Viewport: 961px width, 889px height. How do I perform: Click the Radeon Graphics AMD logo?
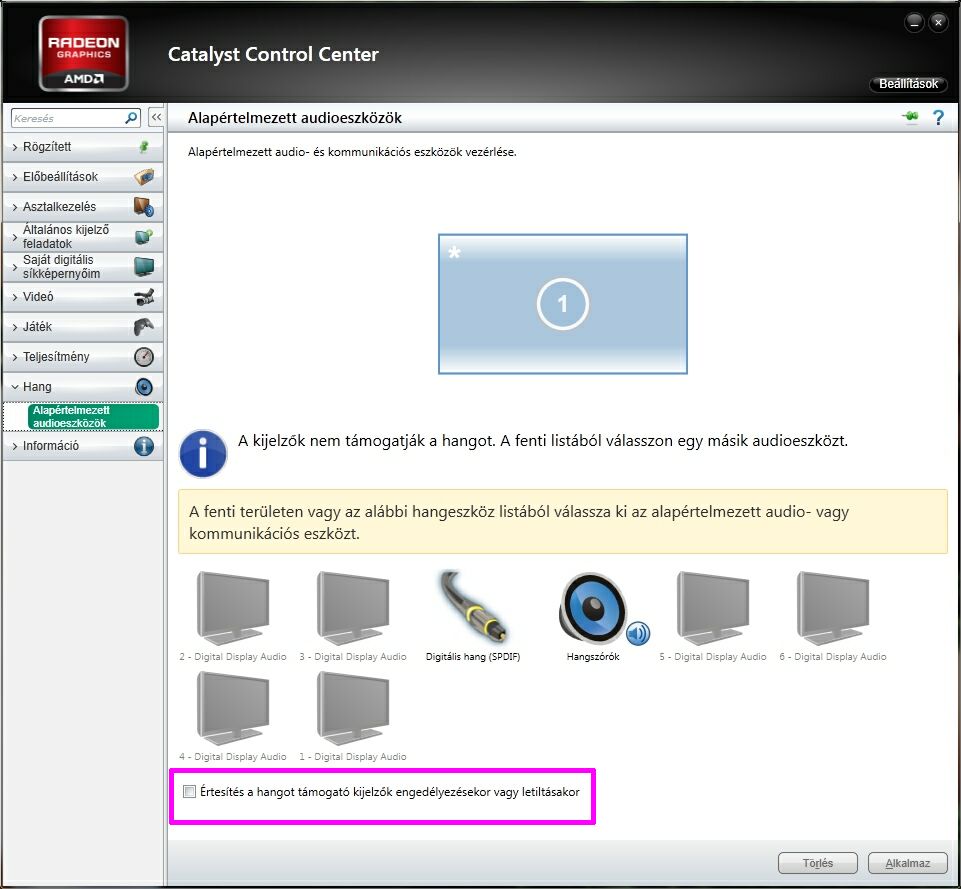pos(84,53)
